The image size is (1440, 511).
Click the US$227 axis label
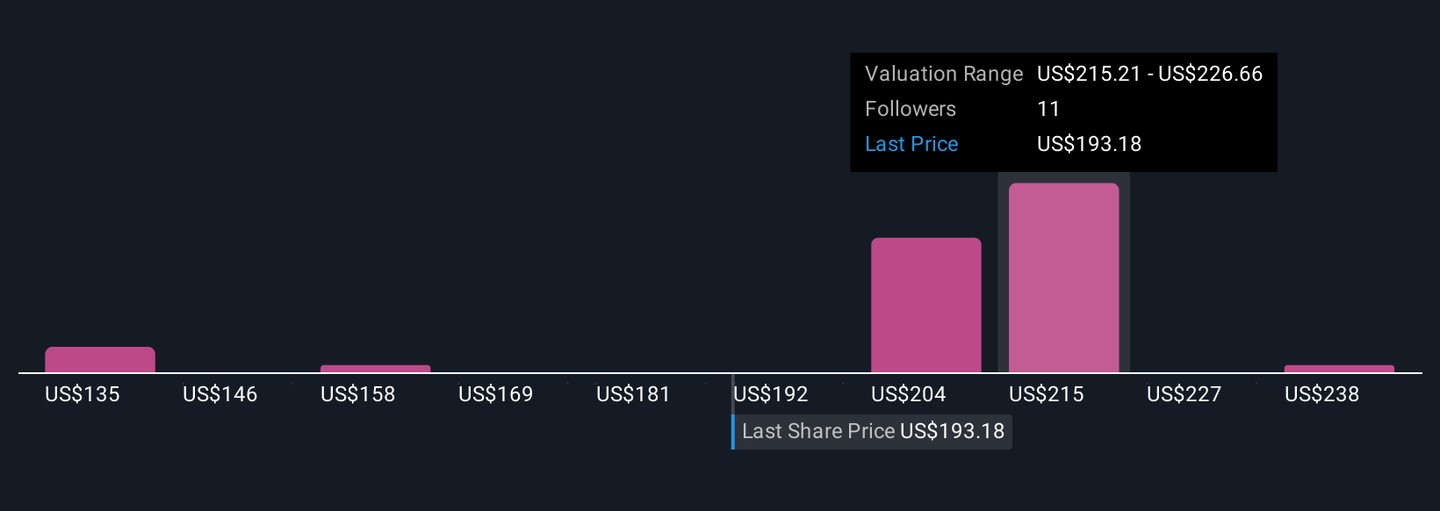[x=1184, y=395]
